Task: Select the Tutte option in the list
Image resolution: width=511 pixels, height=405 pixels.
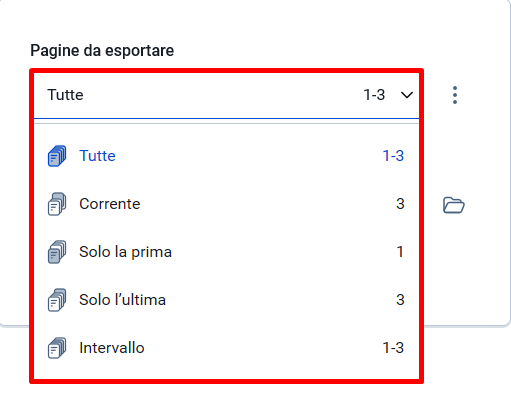Action: pos(226,156)
